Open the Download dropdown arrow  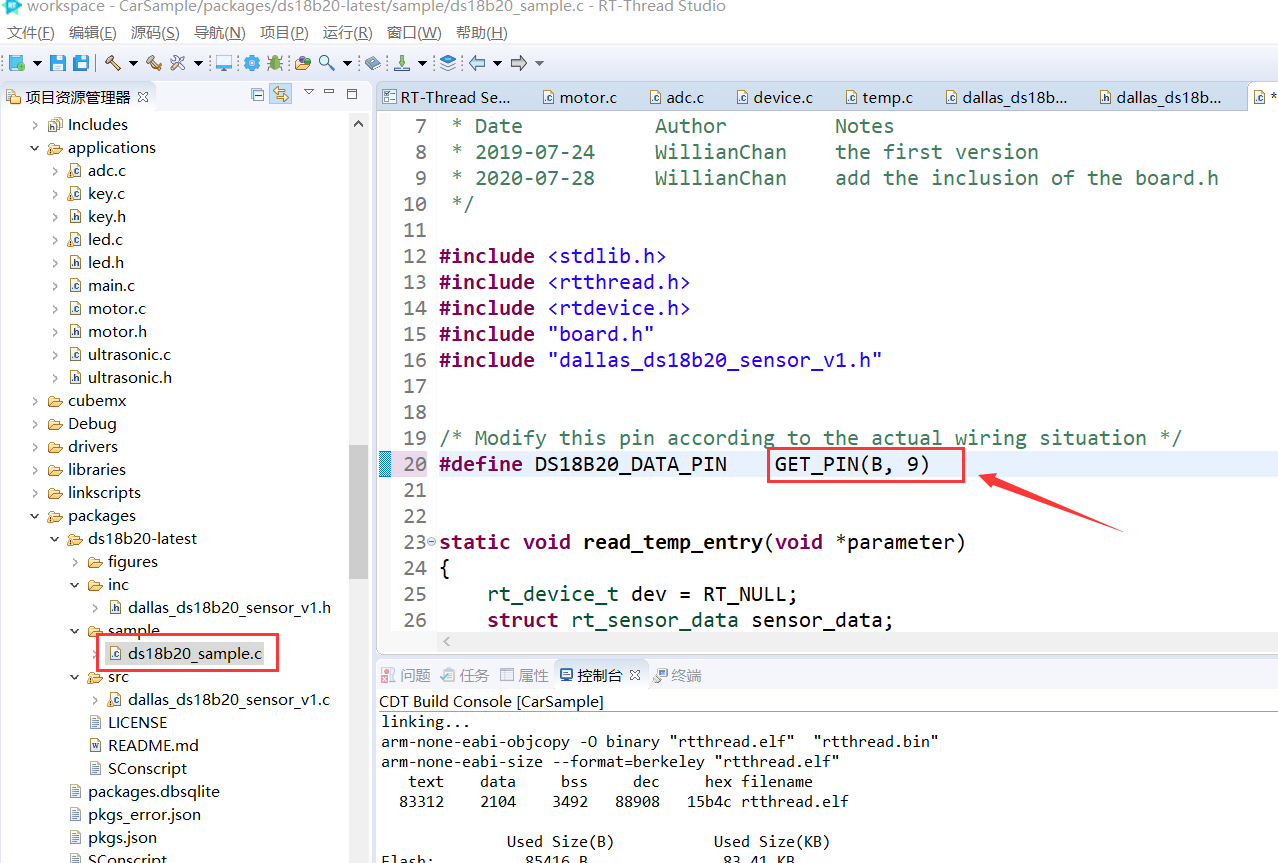[422, 63]
